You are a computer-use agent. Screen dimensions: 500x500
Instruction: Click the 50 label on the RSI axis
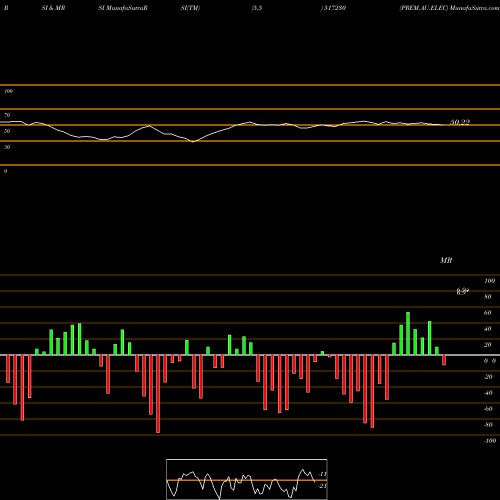point(7,131)
